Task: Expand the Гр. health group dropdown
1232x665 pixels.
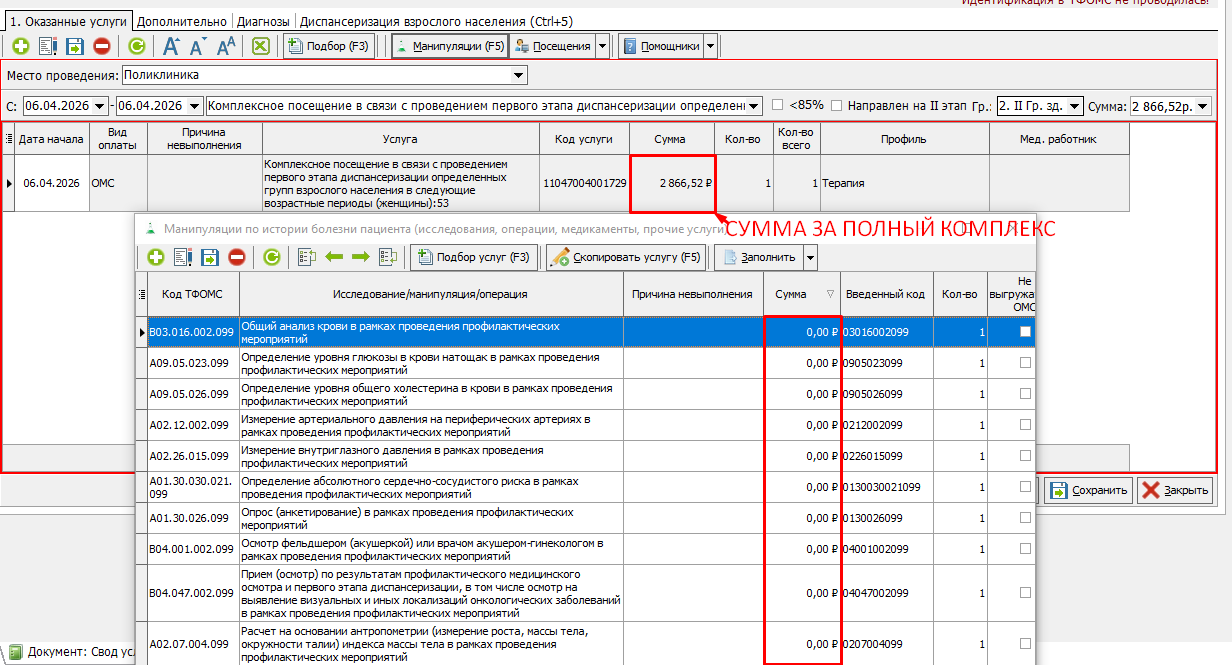Action: click(1074, 106)
